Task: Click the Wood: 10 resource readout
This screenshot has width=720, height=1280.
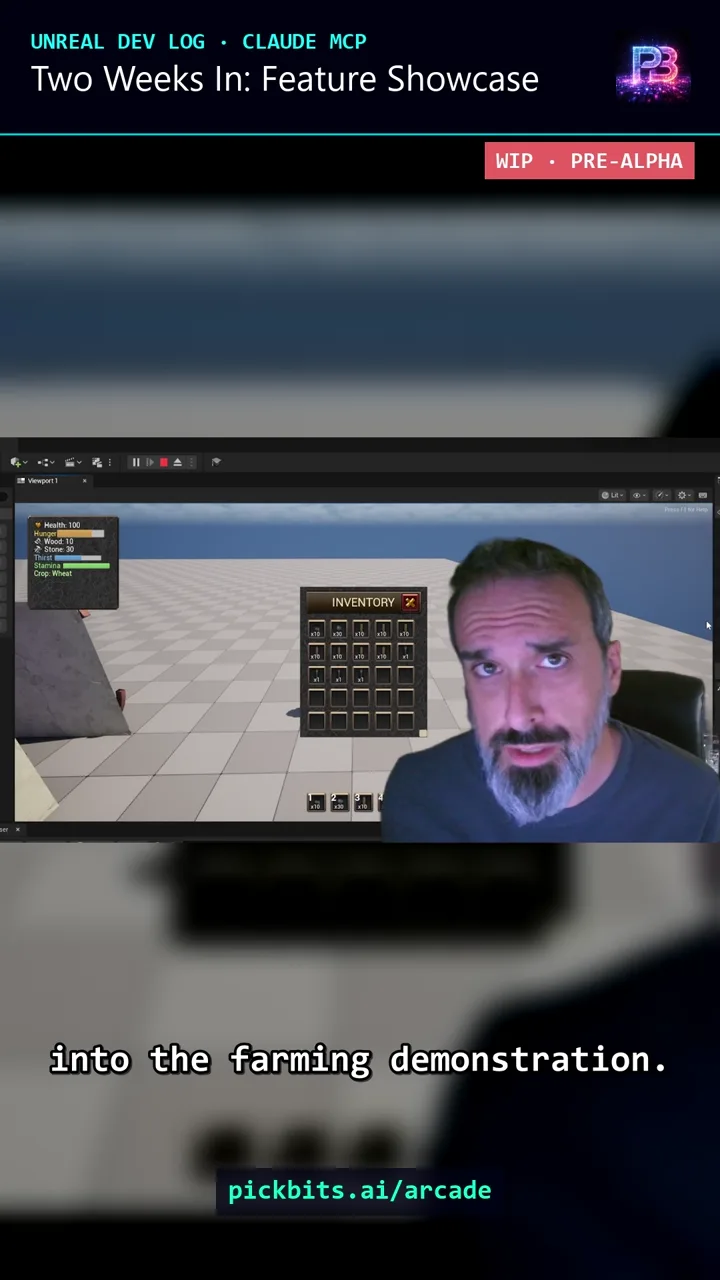Action: point(54,542)
